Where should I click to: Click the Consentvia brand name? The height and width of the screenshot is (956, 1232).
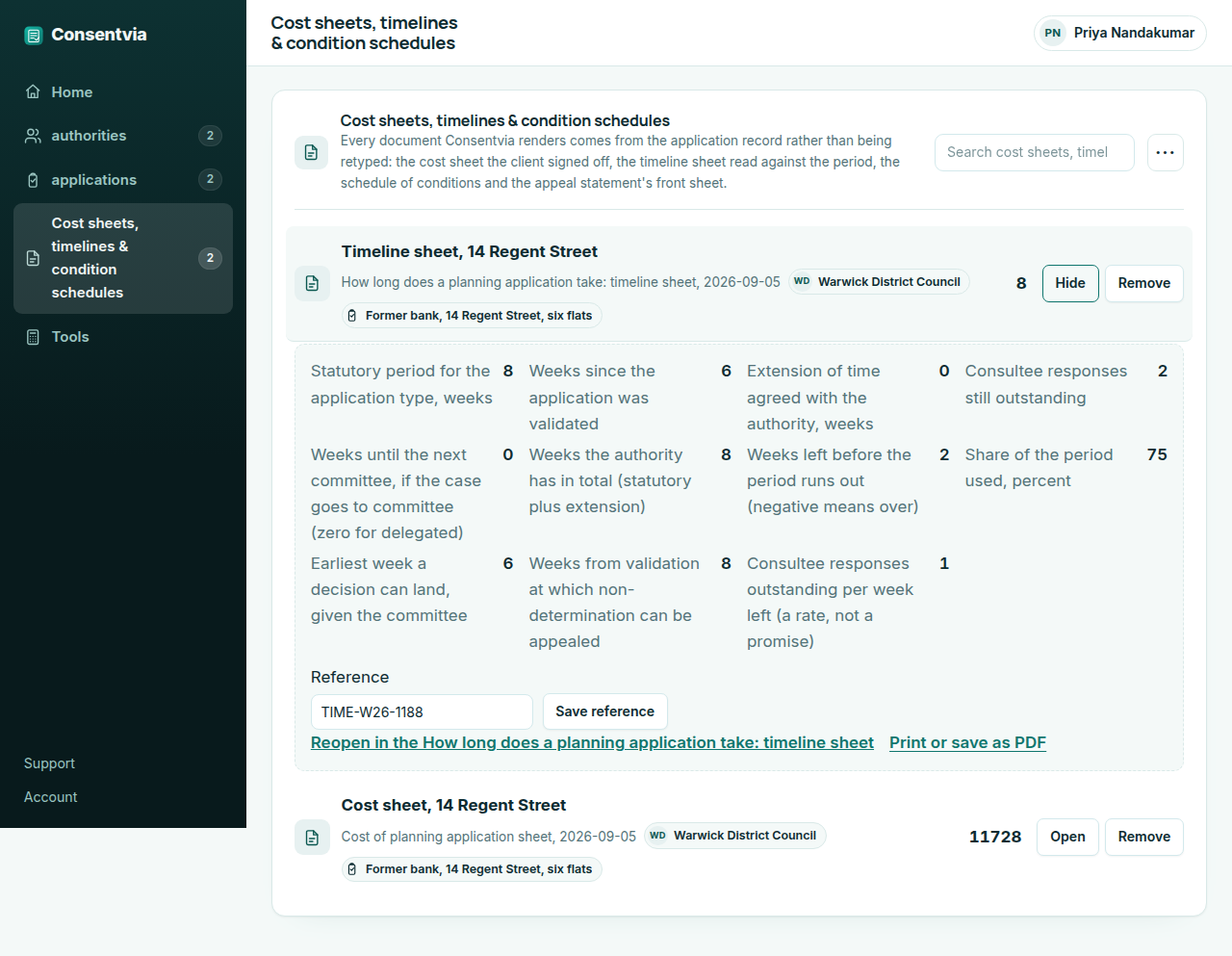(x=99, y=35)
